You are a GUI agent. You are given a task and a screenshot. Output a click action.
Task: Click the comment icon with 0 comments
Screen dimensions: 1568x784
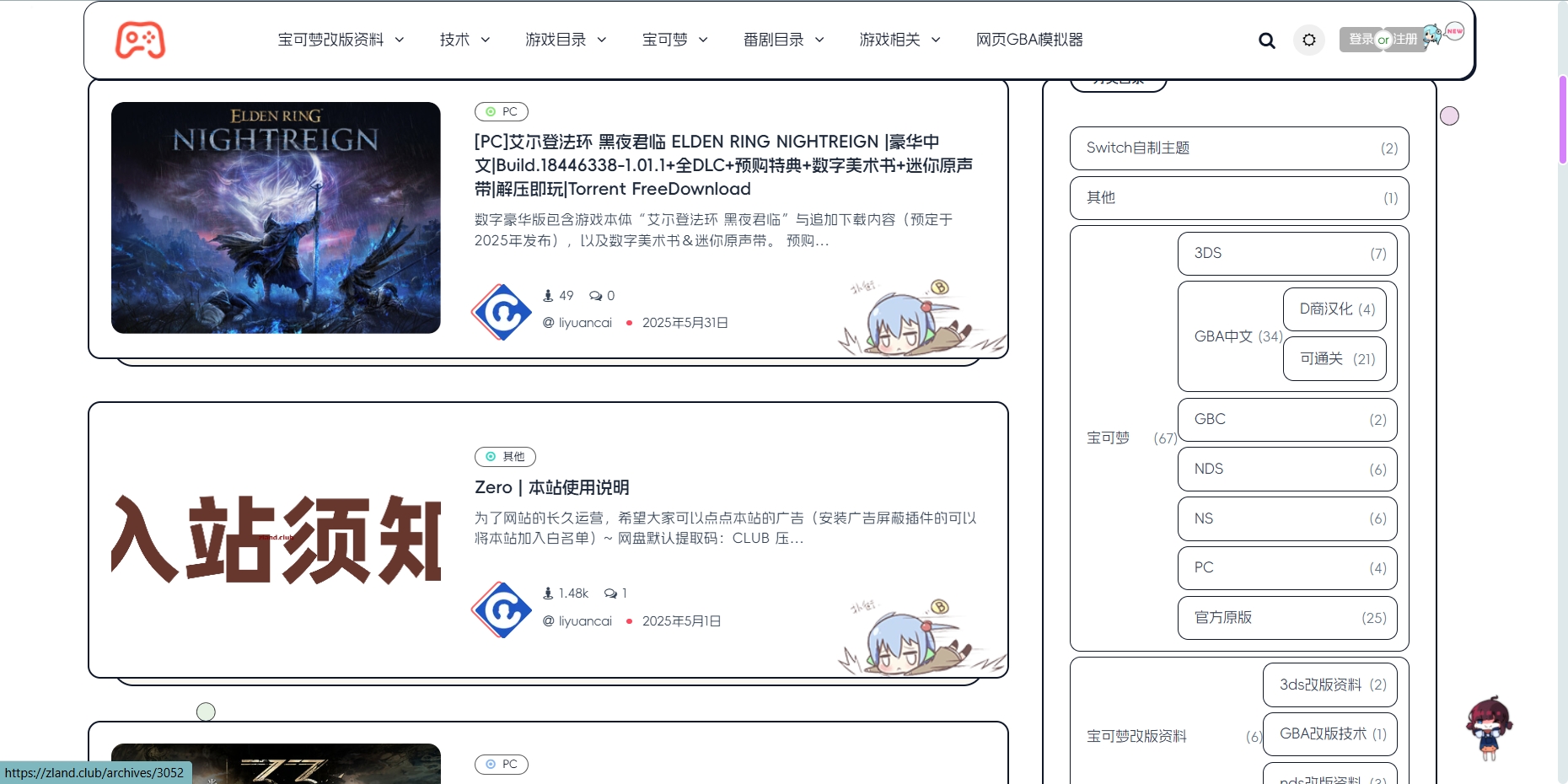coord(596,296)
